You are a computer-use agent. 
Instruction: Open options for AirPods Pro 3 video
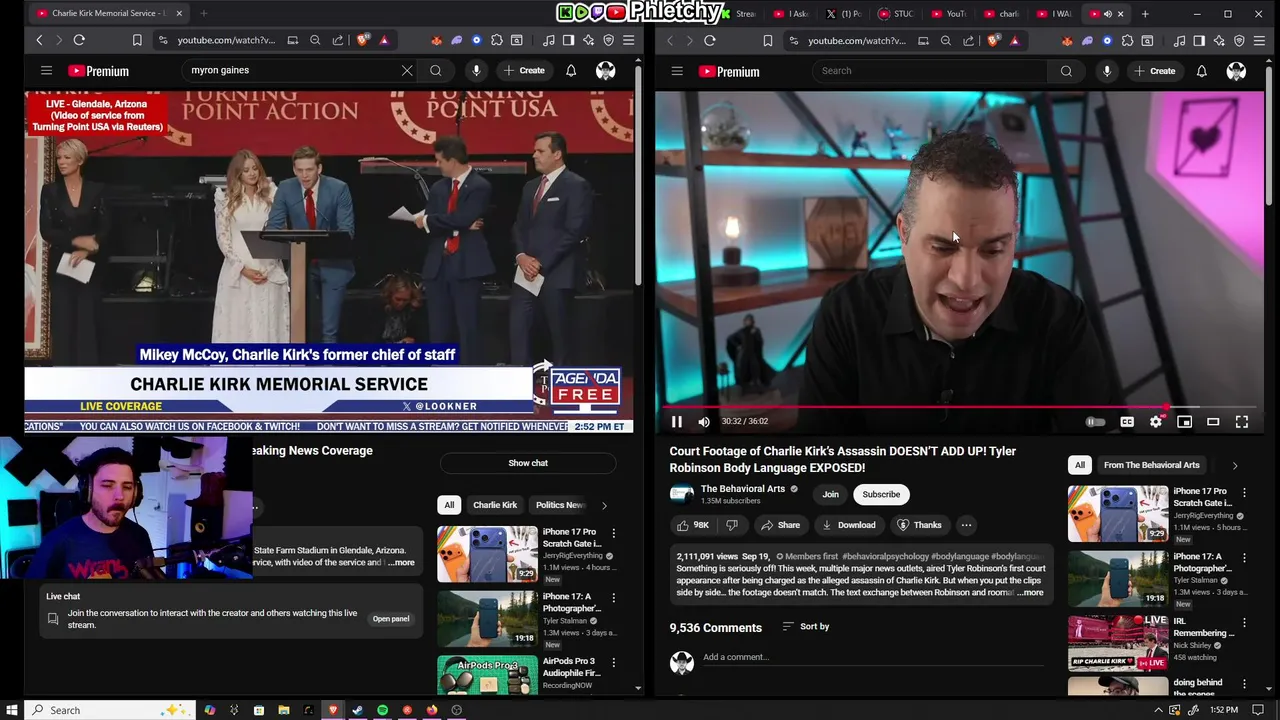pyautogui.click(x=613, y=663)
